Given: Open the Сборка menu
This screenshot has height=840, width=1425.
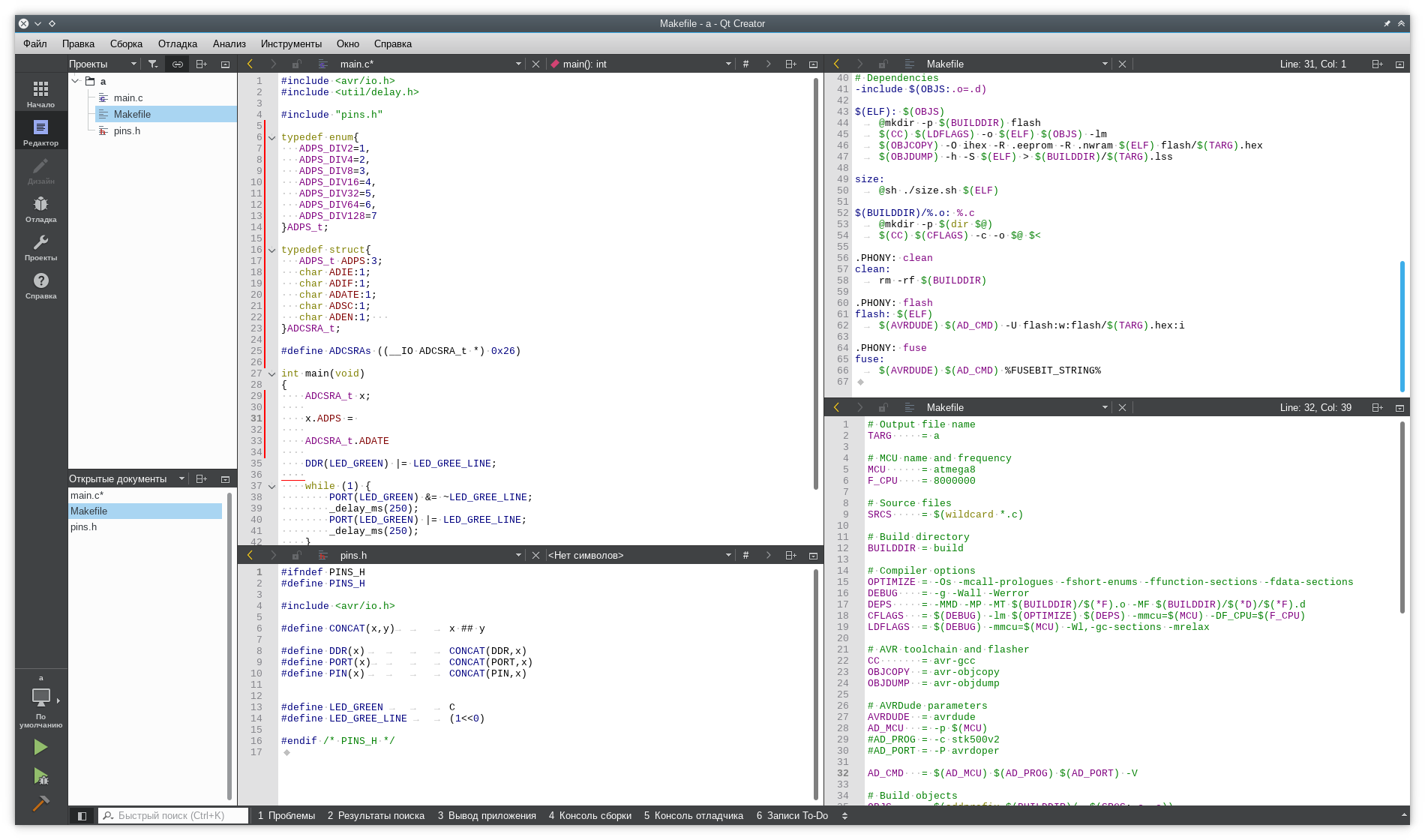Looking at the screenshot, I should tap(126, 44).
